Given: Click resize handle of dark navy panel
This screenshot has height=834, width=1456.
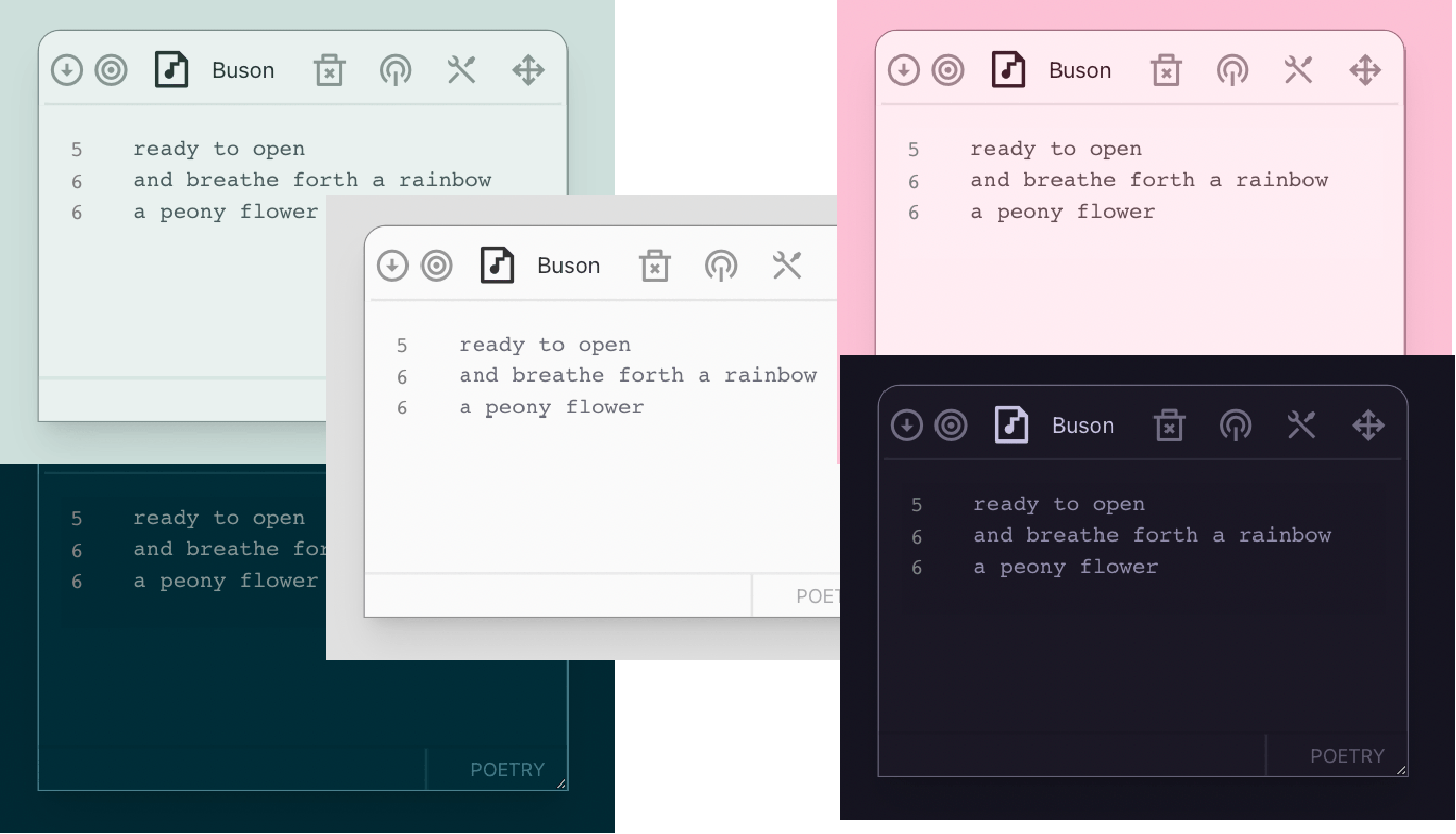Looking at the screenshot, I should coord(1401,770).
